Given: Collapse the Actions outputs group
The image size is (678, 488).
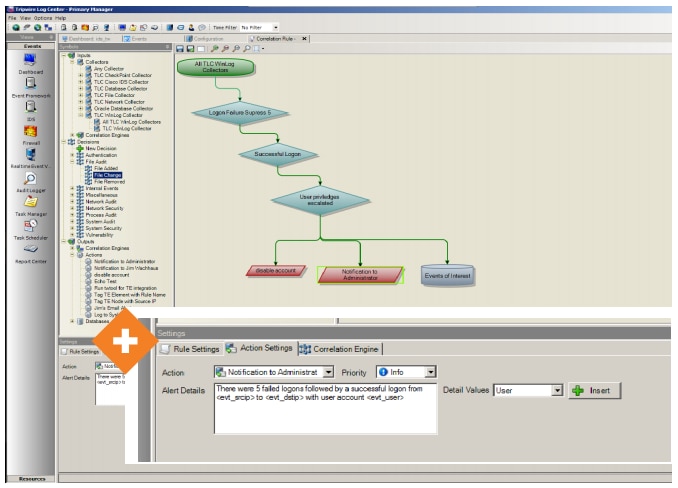Looking at the screenshot, I should pyautogui.click(x=72, y=255).
